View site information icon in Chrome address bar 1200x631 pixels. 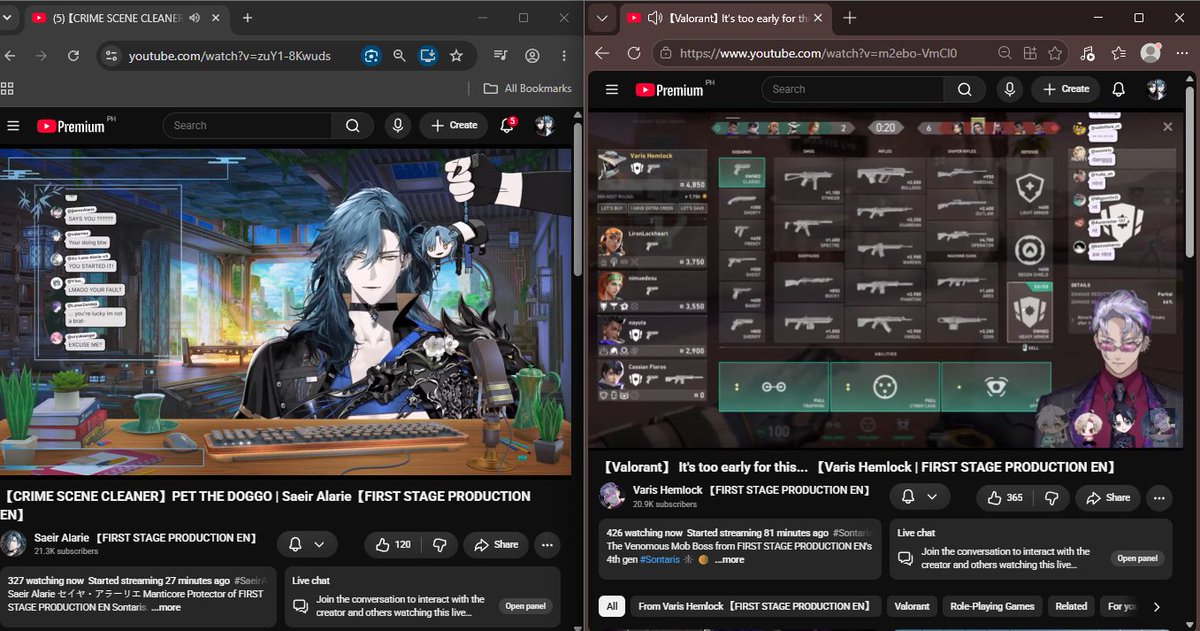click(110, 56)
